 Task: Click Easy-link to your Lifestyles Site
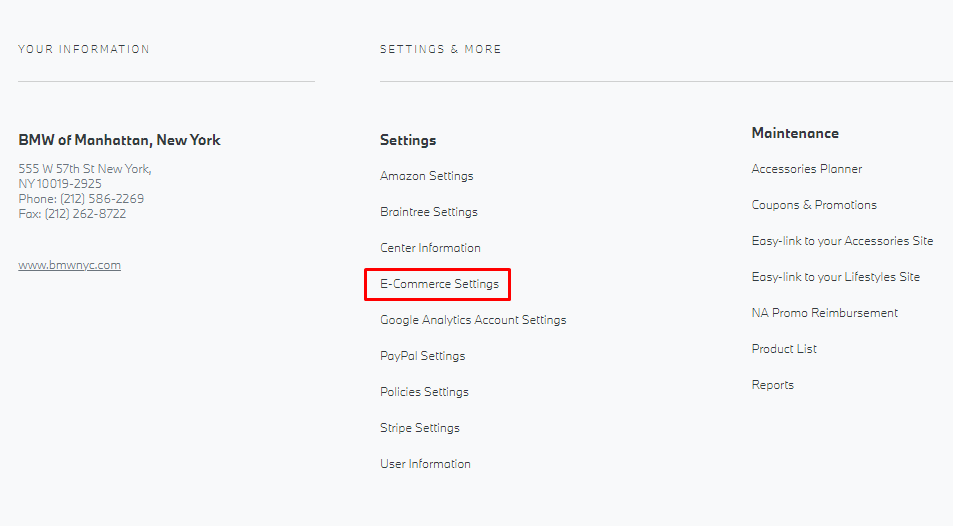click(x=836, y=277)
